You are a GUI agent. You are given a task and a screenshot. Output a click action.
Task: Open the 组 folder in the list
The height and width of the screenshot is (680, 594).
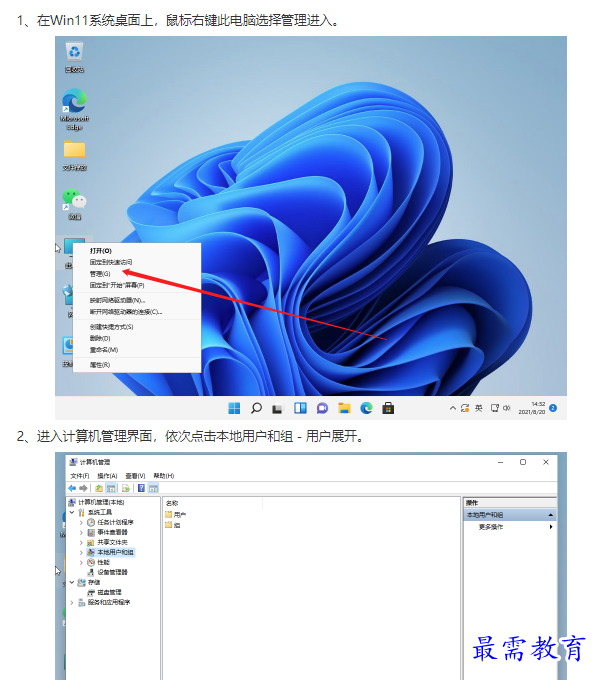[173, 525]
